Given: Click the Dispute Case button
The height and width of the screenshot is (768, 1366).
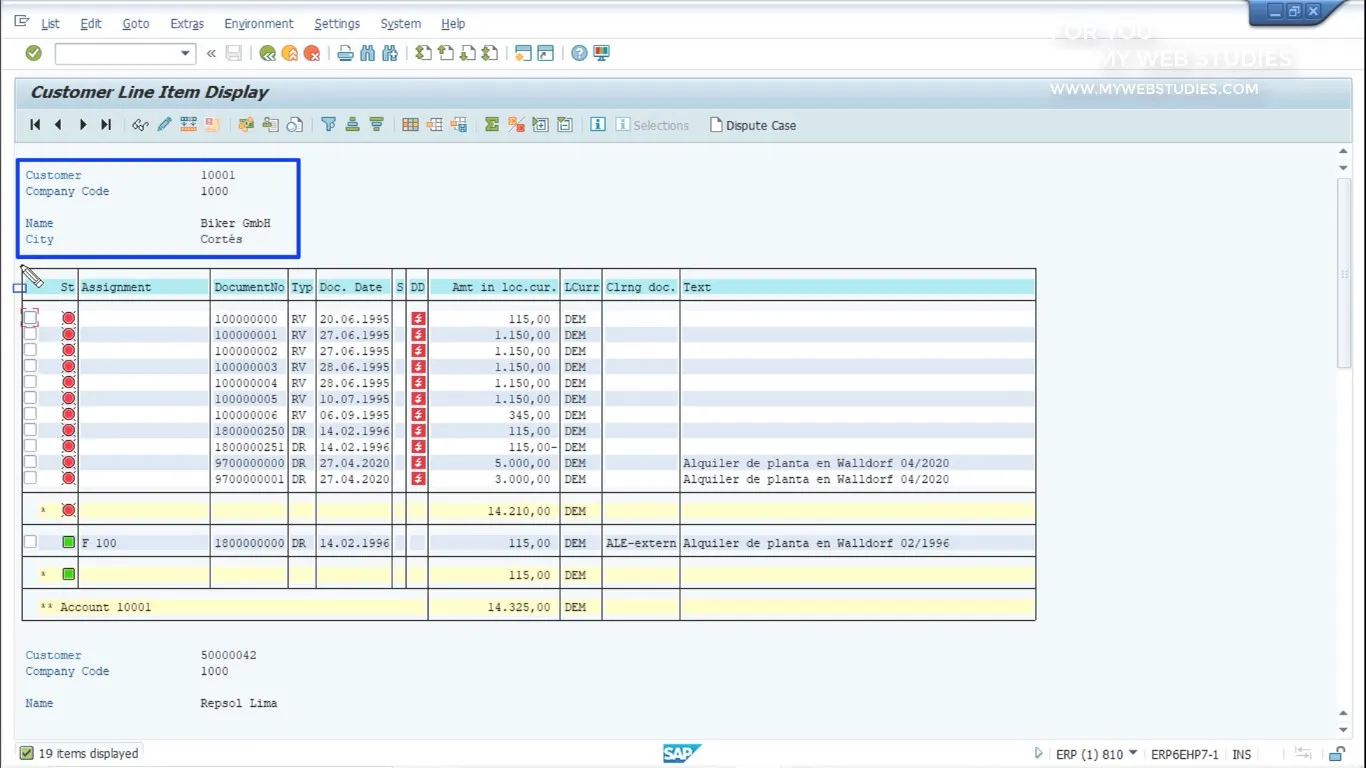Looking at the screenshot, I should [752, 125].
